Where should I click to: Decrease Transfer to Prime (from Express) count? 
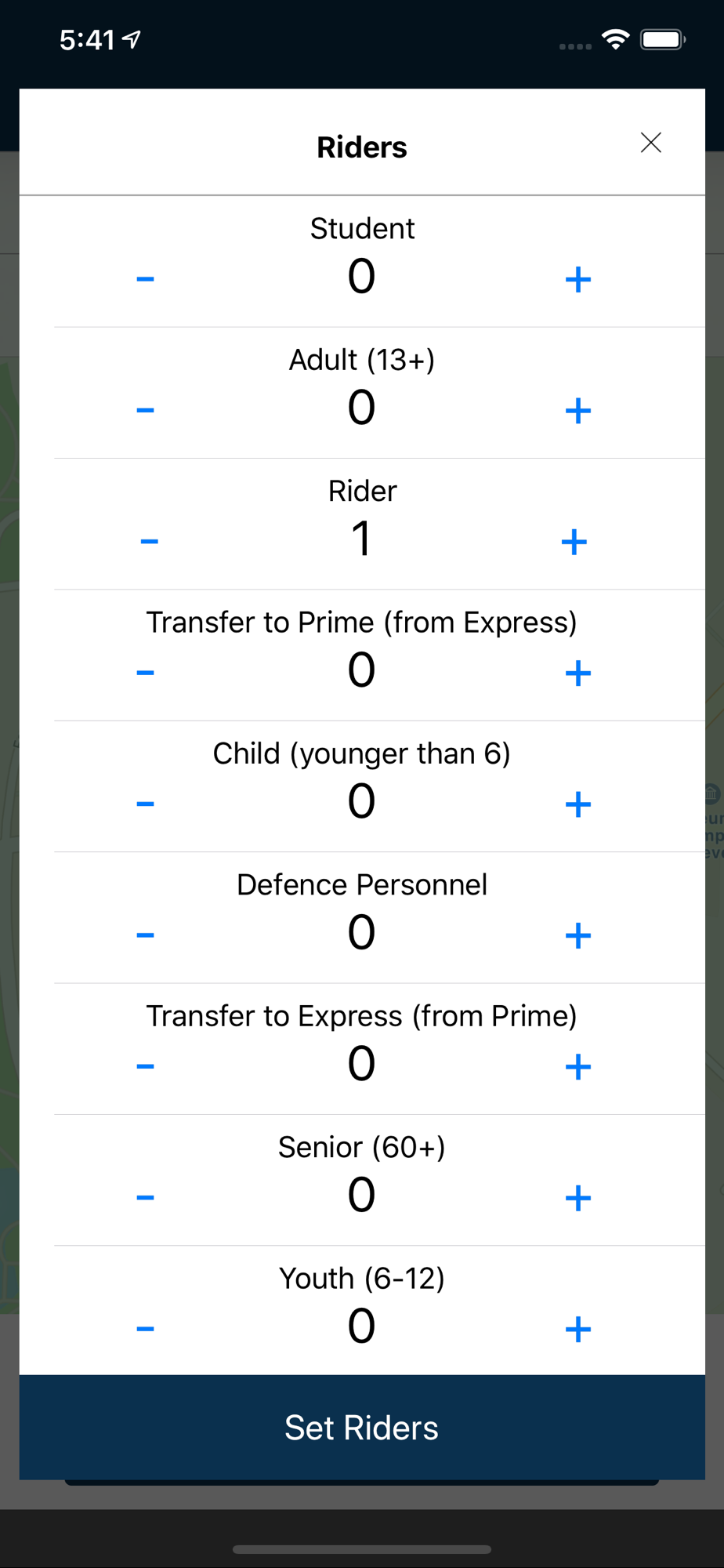click(145, 673)
